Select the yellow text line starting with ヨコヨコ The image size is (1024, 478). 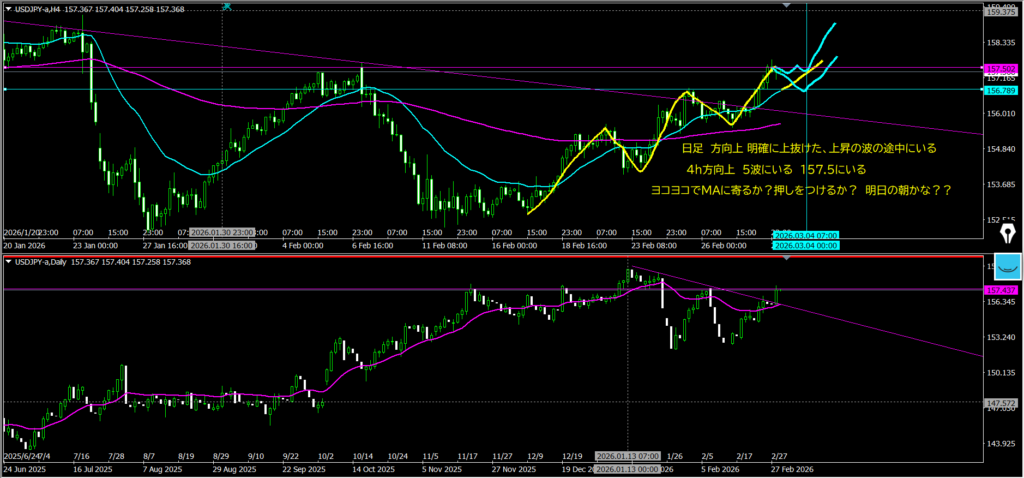point(800,188)
